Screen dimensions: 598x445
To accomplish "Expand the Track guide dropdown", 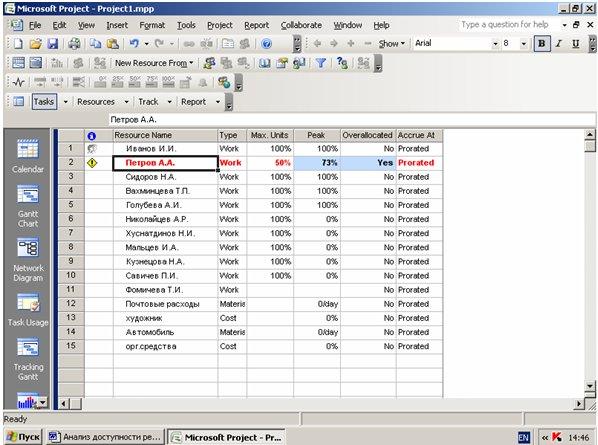I will pos(169,102).
